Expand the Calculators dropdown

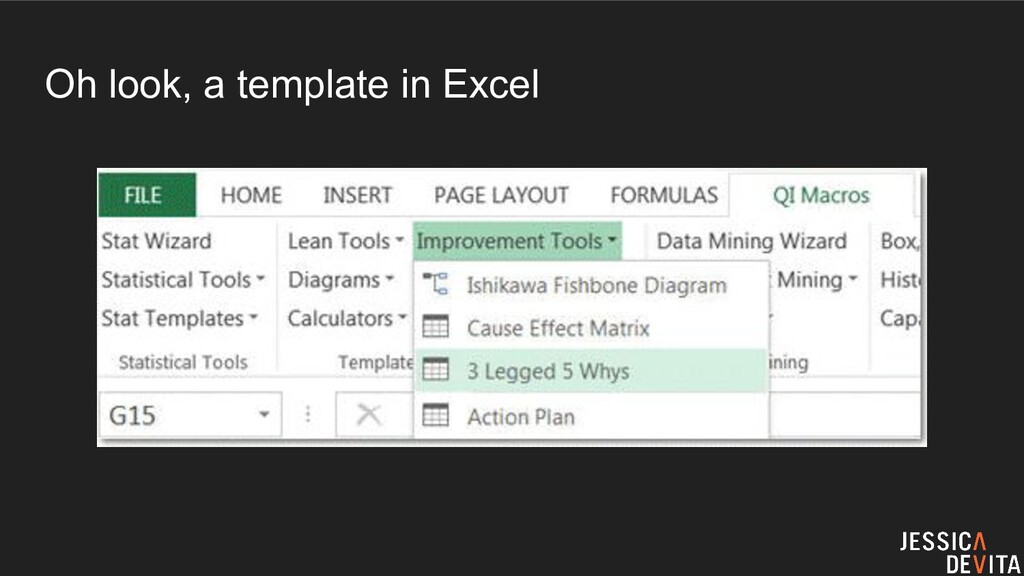(x=346, y=319)
